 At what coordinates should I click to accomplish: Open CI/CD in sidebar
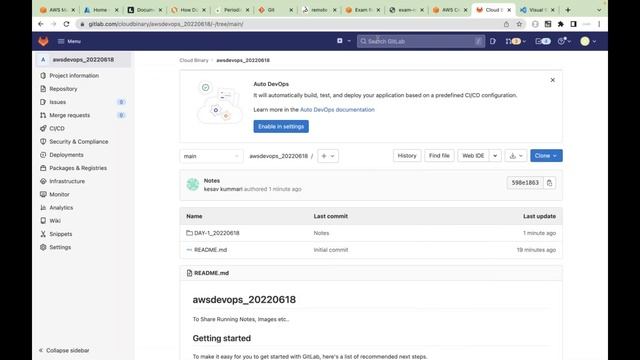coord(57,128)
